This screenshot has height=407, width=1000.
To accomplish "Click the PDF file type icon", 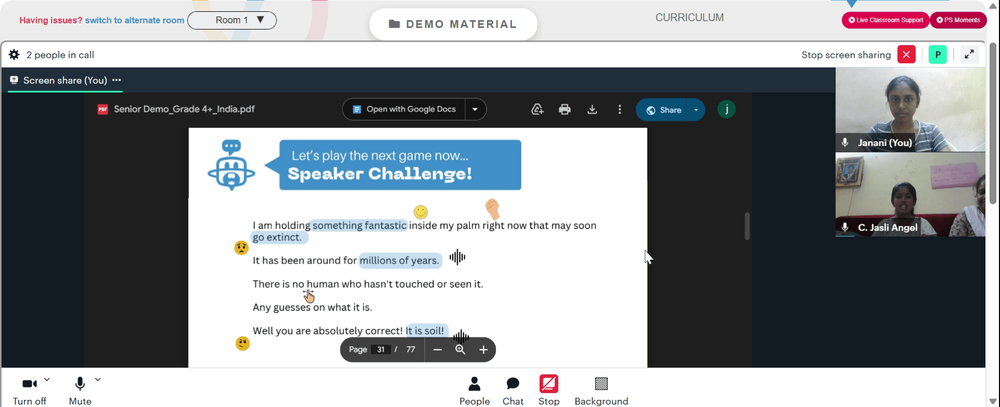I will (x=103, y=109).
